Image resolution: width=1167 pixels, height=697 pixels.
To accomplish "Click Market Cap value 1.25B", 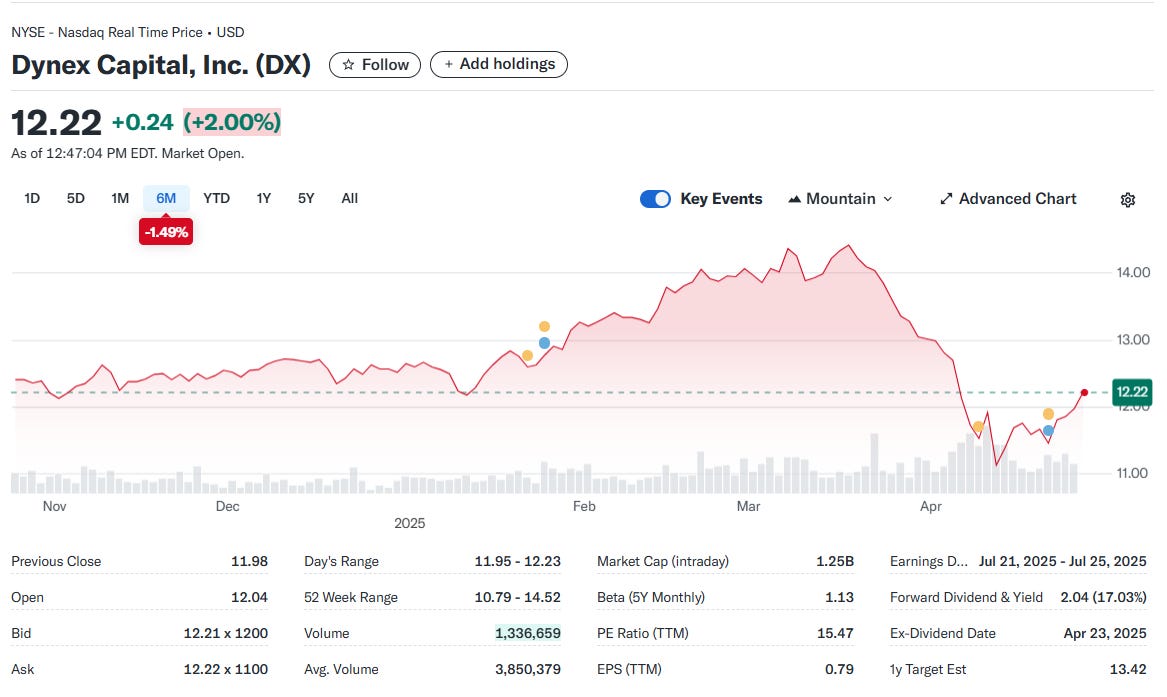I will [x=835, y=562].
